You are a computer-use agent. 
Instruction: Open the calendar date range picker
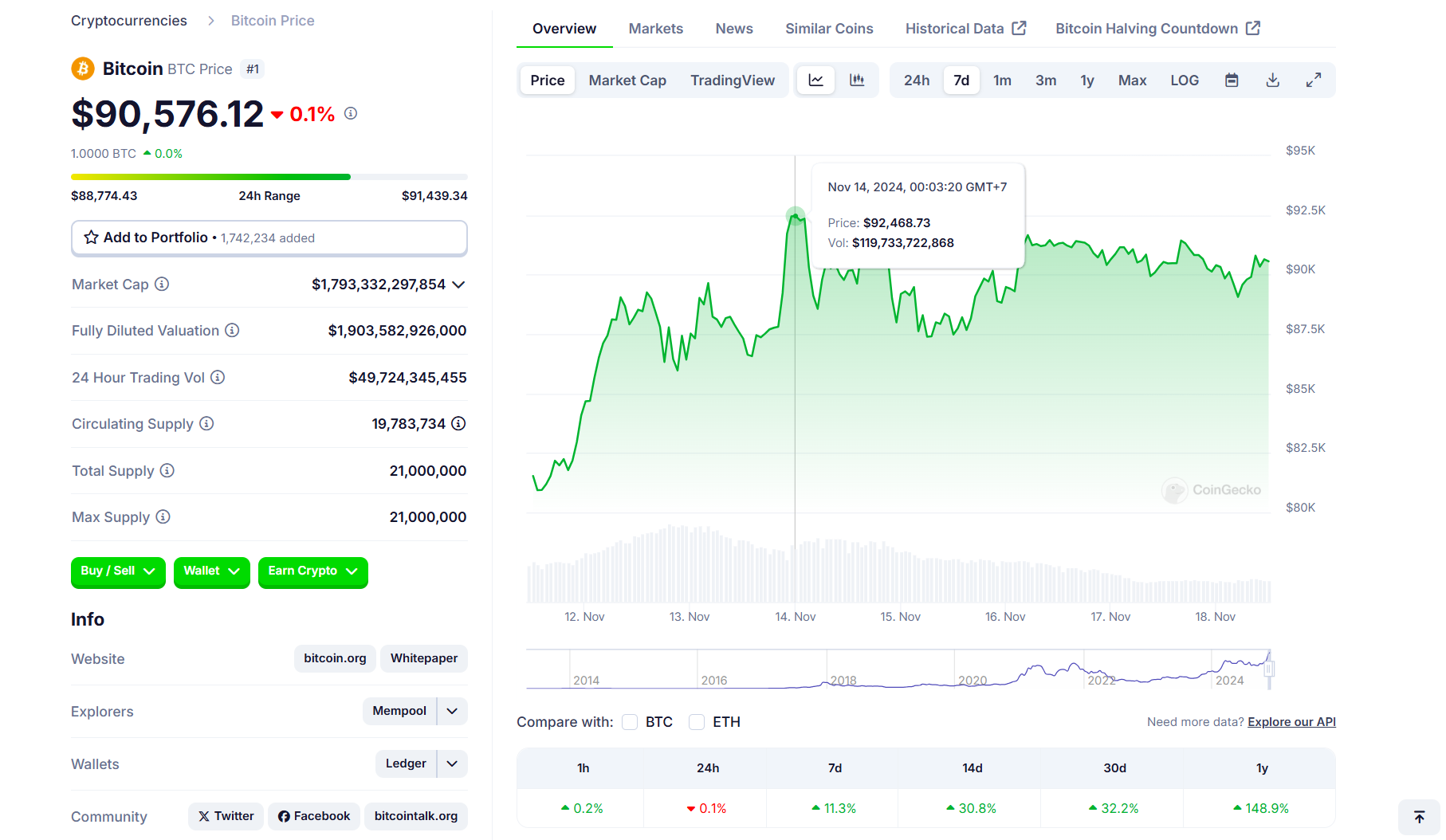(1232, 80)
